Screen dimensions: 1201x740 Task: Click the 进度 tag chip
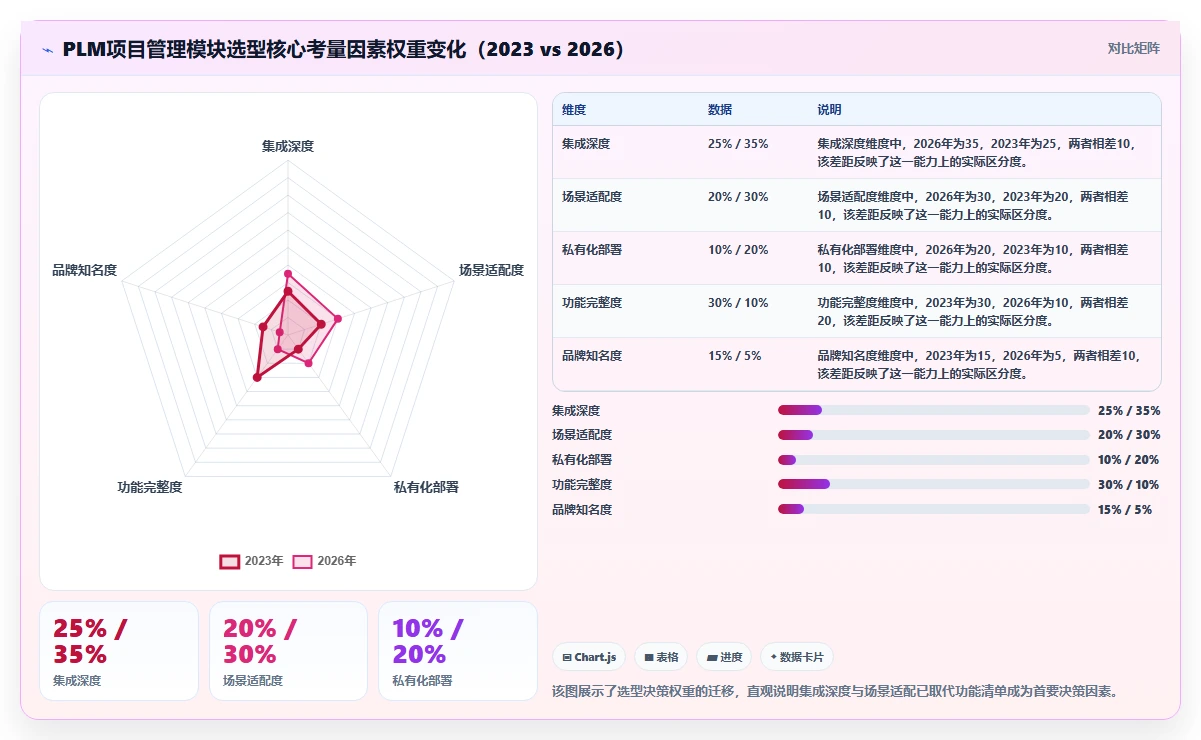[724, 657]
